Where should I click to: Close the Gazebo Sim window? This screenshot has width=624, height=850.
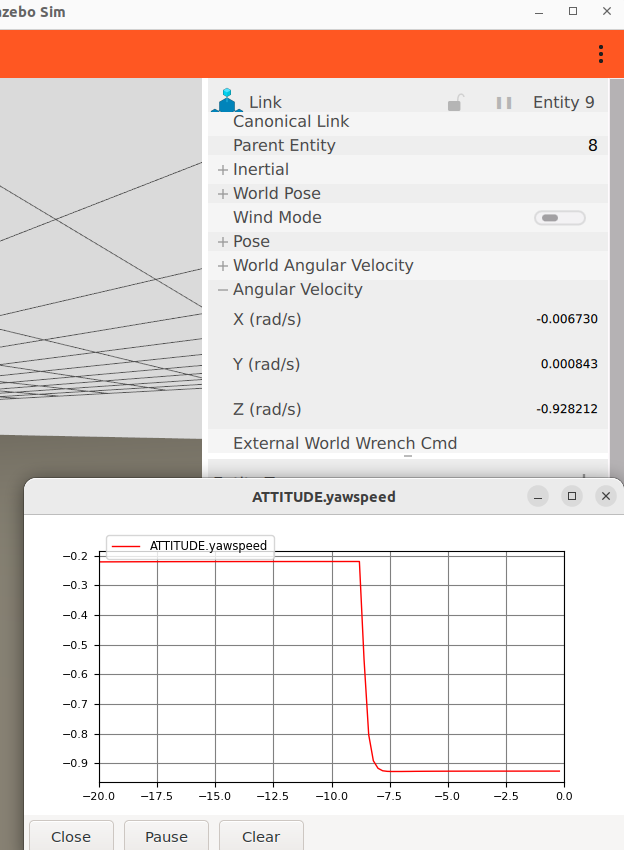[x=607, y=11]
